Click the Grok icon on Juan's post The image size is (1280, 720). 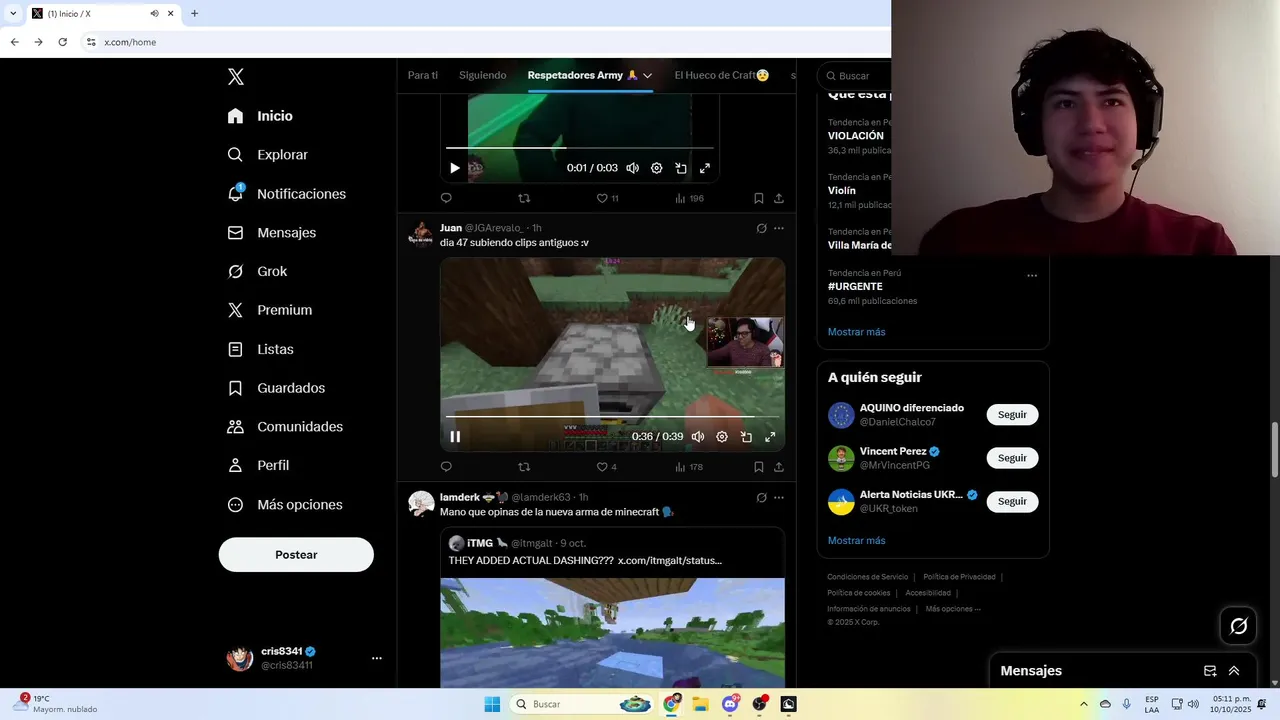(x=761, y=228)
